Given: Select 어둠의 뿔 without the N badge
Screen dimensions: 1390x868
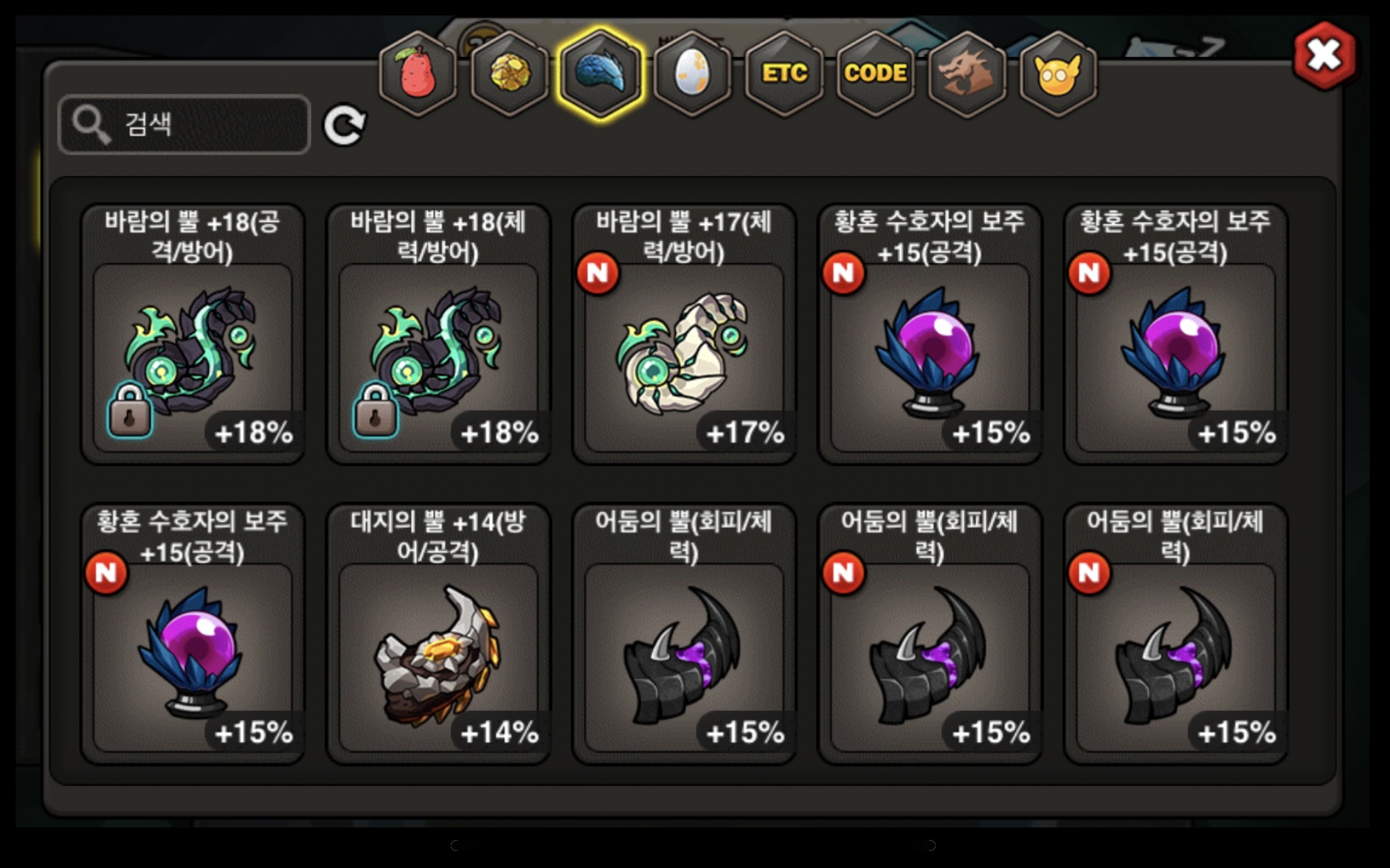Looking at the screenshot, I should click(x=684, y=634).
